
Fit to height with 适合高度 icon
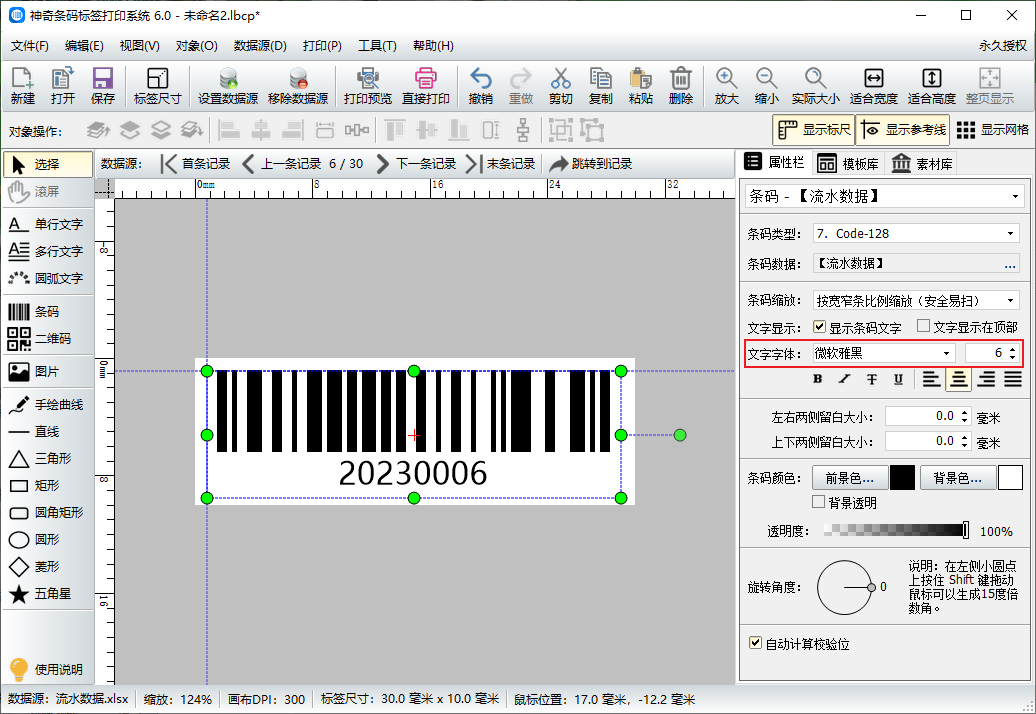(932, 86)
